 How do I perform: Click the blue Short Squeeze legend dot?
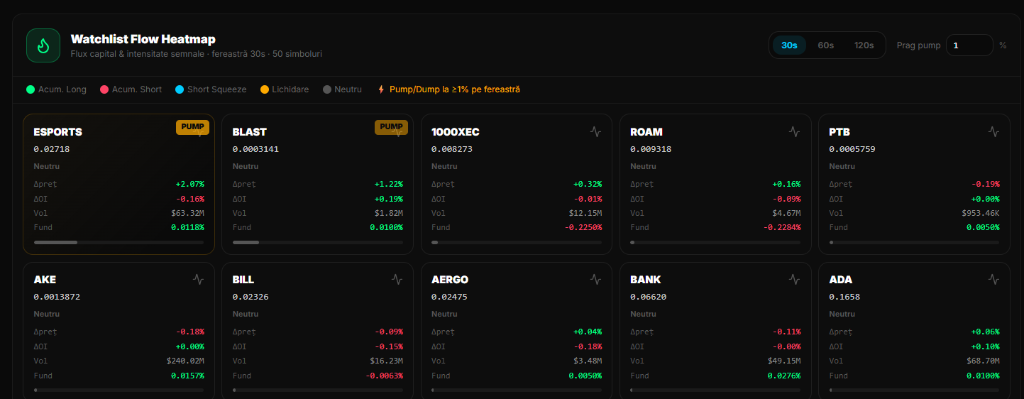[180, 89]
